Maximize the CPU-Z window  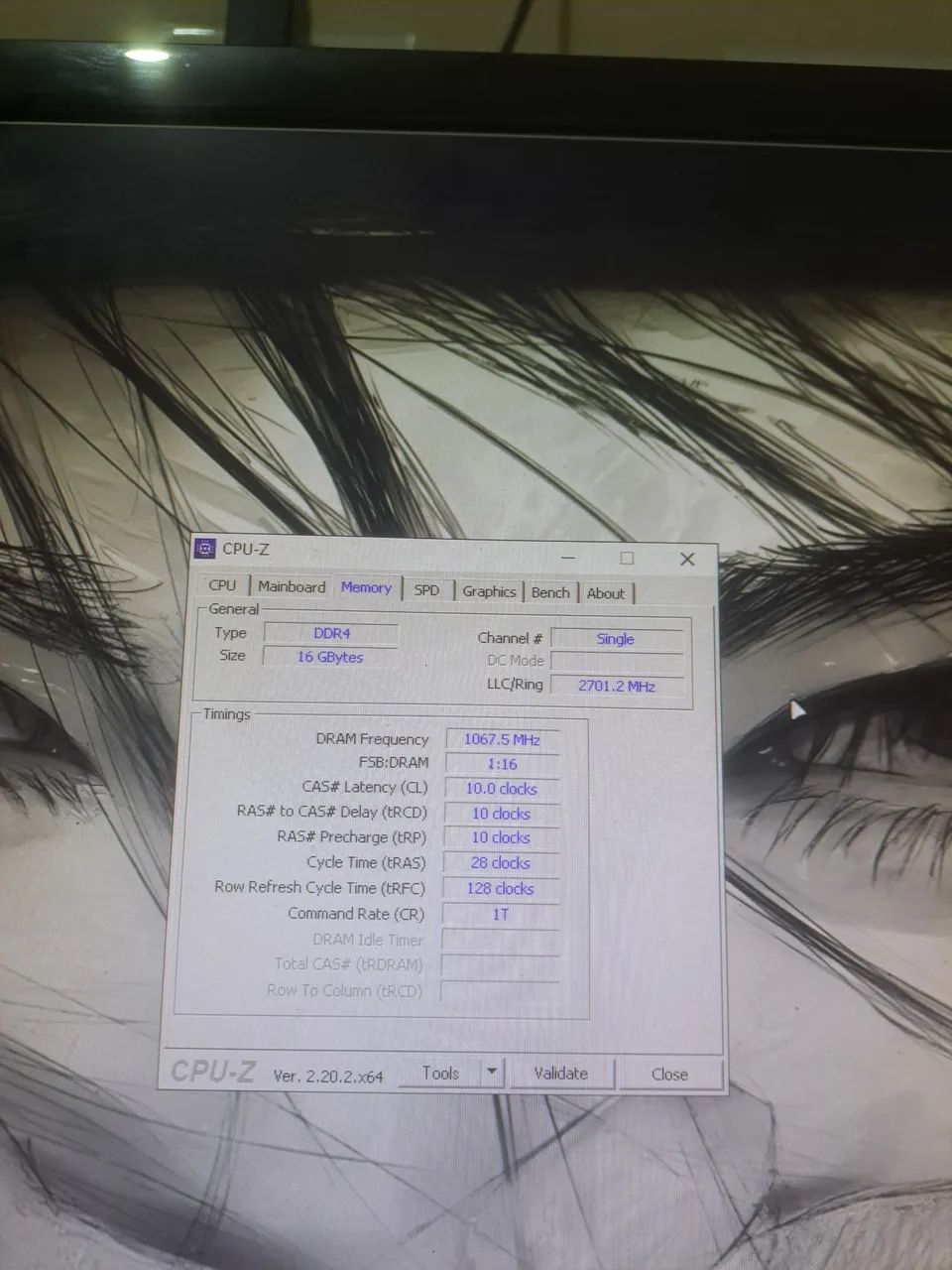[x=627, y=558]
